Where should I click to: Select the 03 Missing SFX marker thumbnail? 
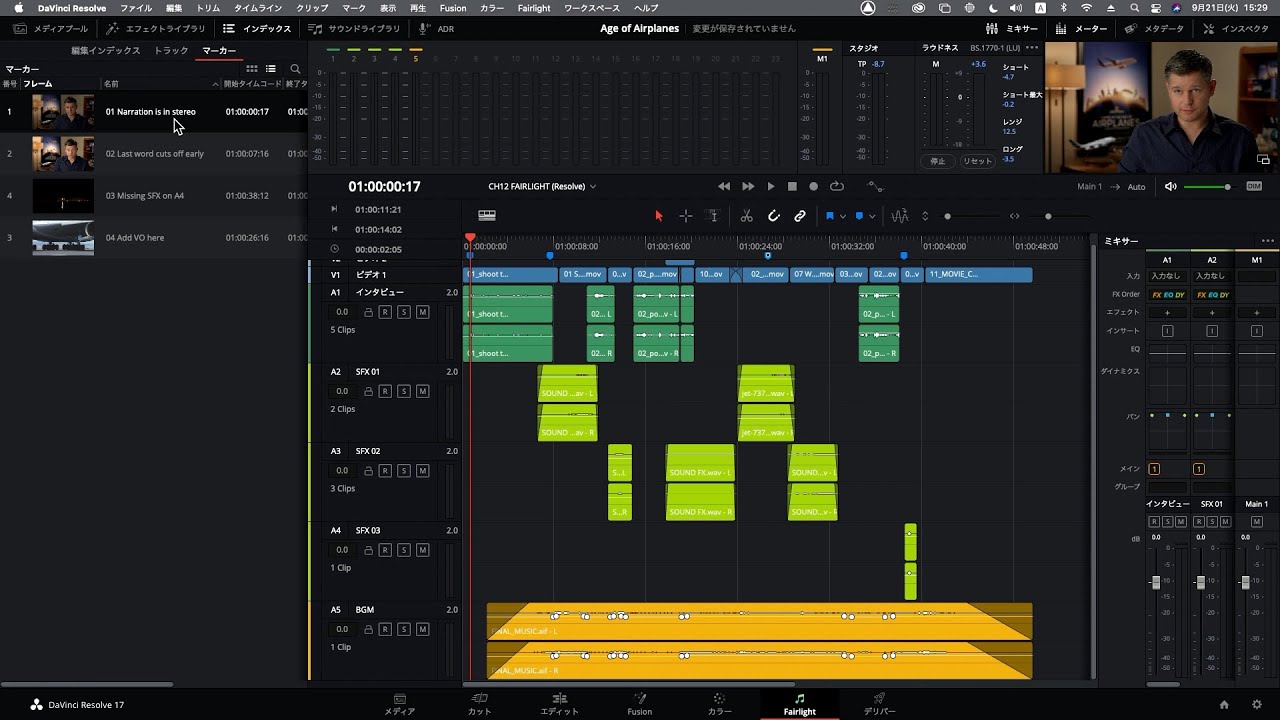coord(62,195)
